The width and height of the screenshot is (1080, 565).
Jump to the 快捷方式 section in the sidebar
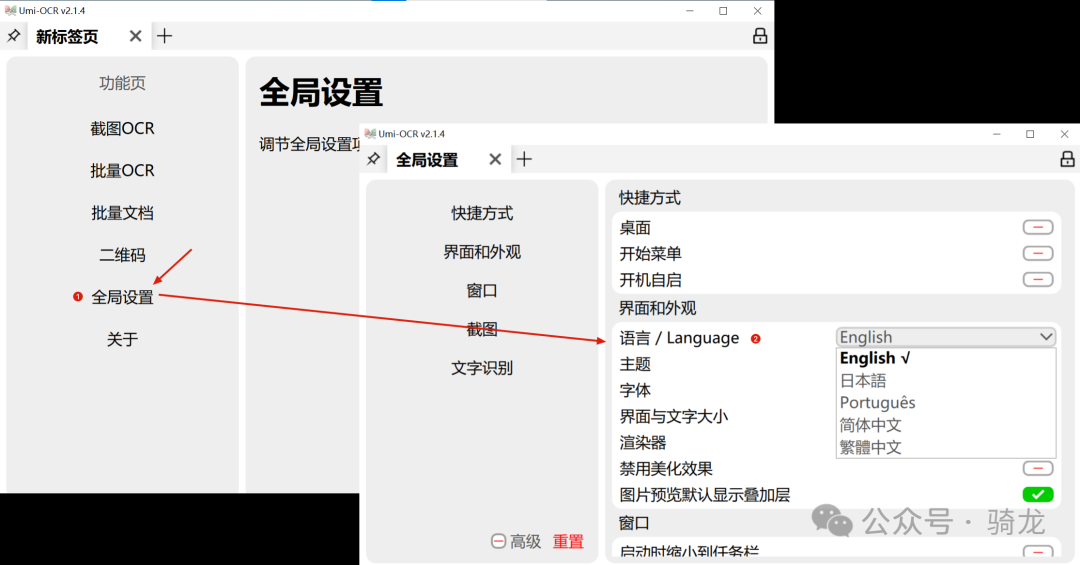tap(482, 214)
